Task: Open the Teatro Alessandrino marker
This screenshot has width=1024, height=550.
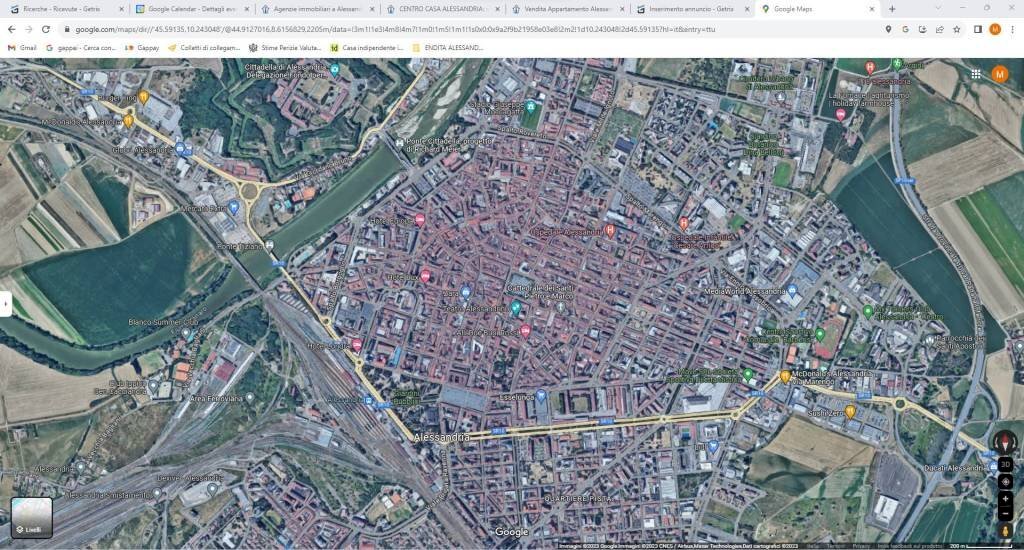Action: (x=515, y=308)
